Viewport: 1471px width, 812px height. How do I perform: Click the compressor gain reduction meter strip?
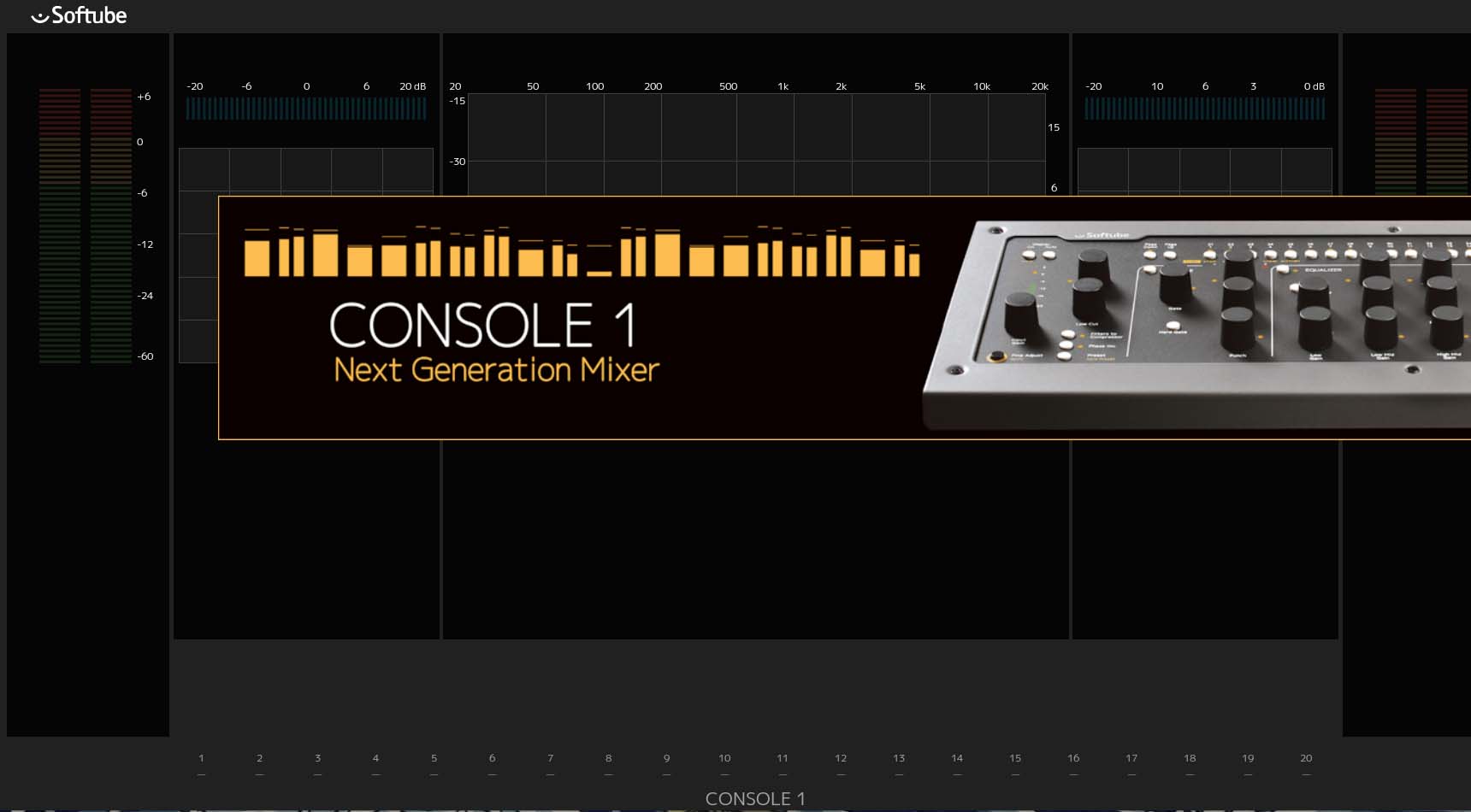[1204, 109]
